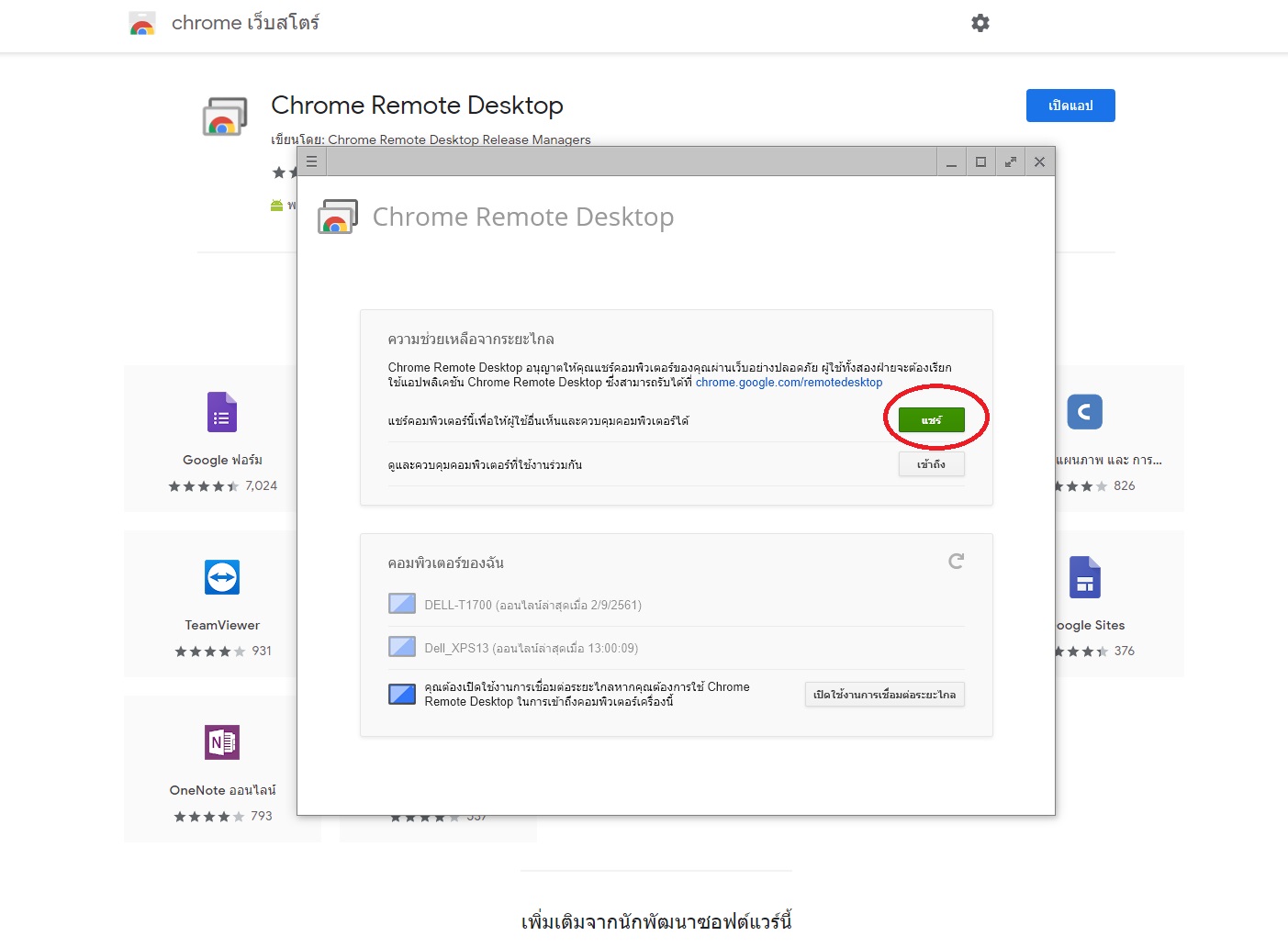The image size is (1288, 947).
Task: Click the Chrome Remote Desktop store page title
Action: click(417, 106)
